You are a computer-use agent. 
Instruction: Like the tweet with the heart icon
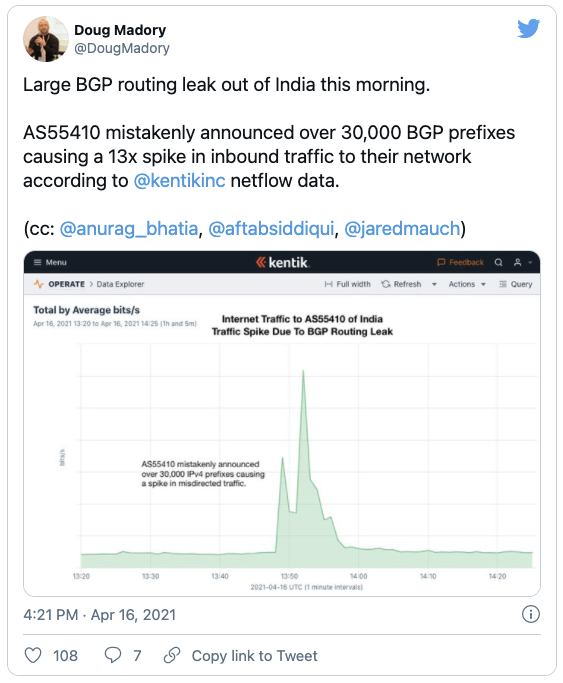pos(33,655)
